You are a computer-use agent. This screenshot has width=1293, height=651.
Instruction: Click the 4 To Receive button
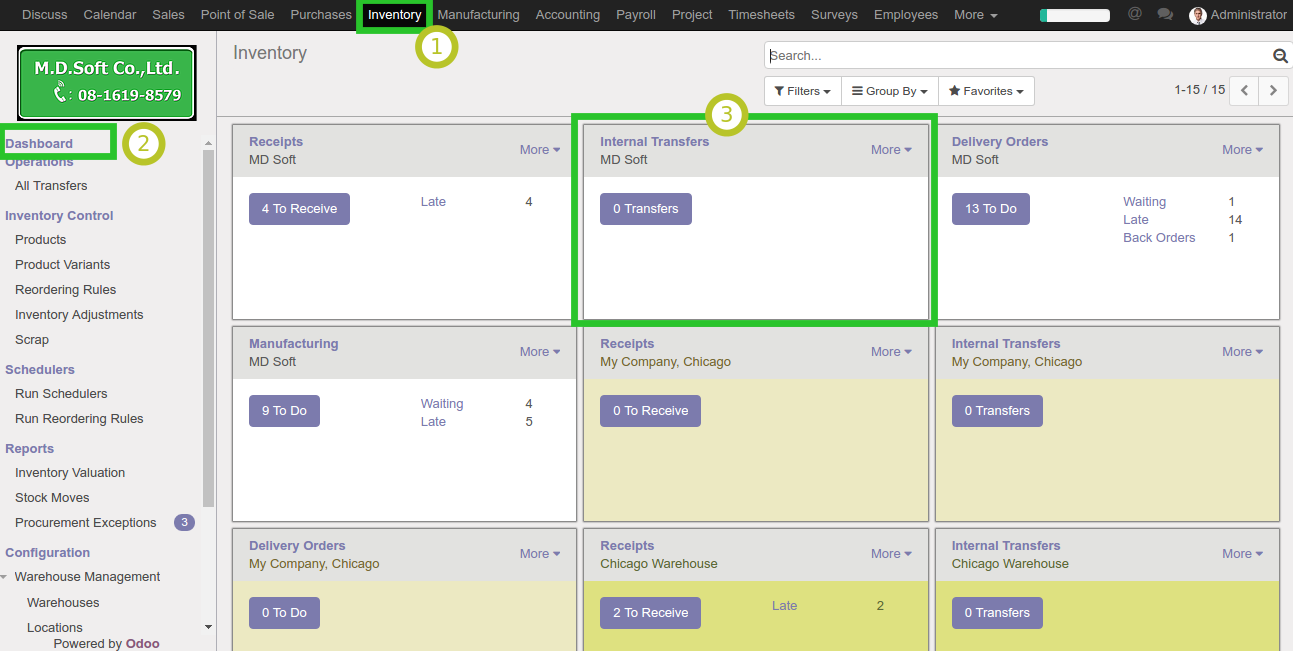[299, 209]
